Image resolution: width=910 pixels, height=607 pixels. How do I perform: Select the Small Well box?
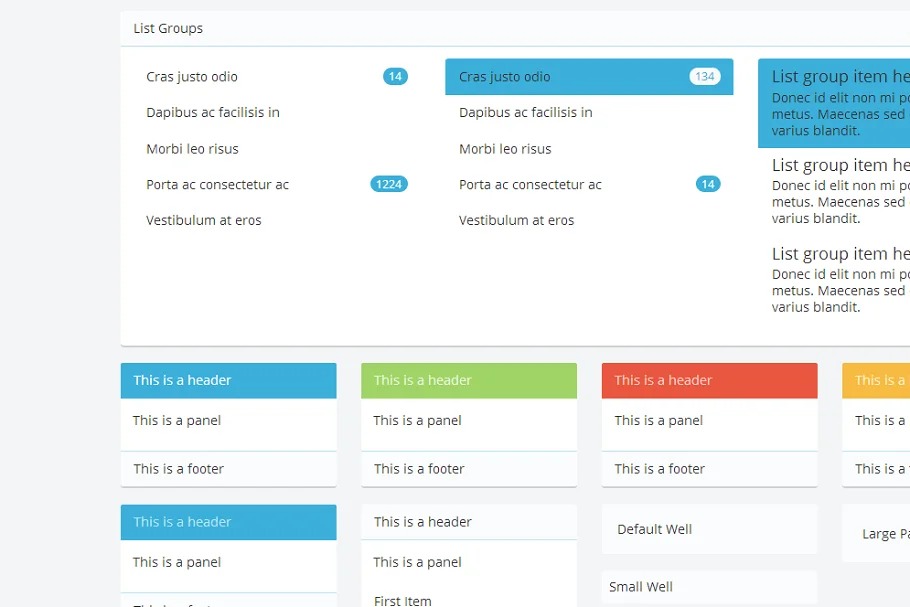point(709,587)
